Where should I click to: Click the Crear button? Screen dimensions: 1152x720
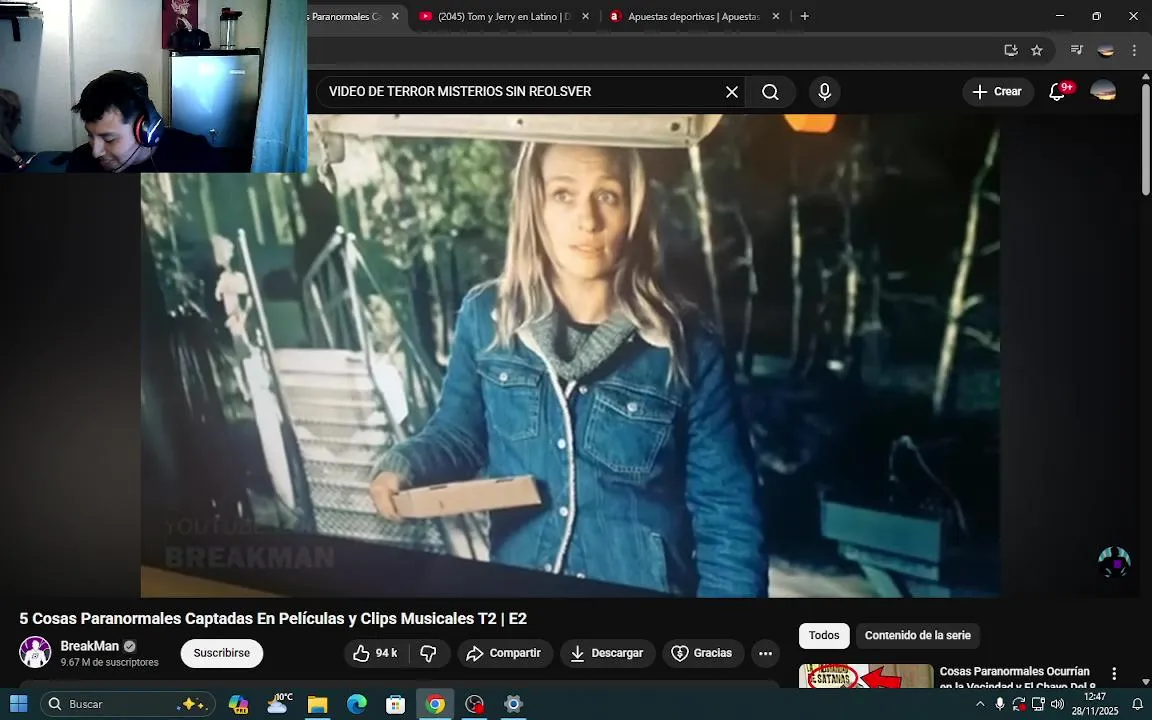997,92
